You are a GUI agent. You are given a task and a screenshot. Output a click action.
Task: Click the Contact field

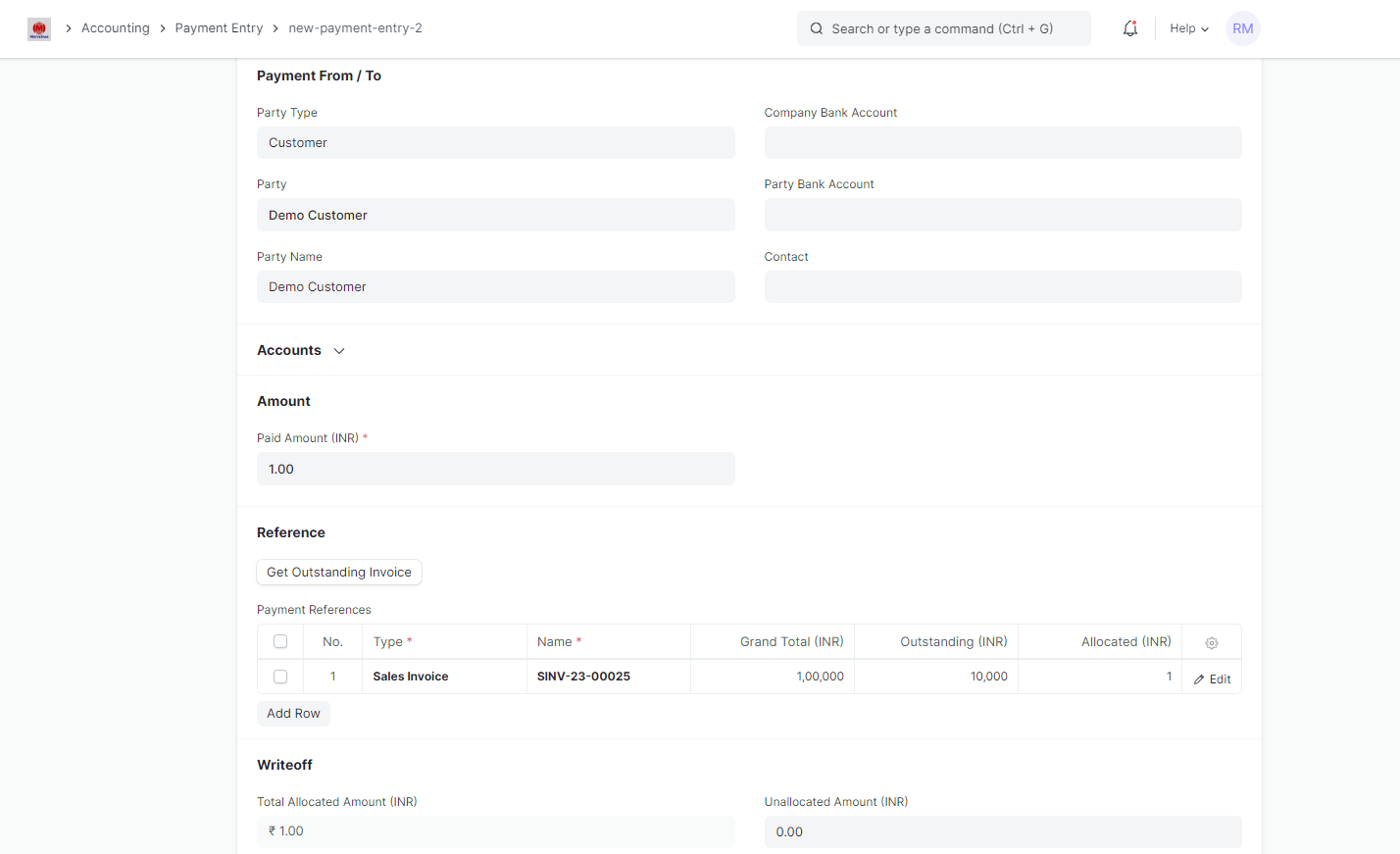coord(1003,286)
